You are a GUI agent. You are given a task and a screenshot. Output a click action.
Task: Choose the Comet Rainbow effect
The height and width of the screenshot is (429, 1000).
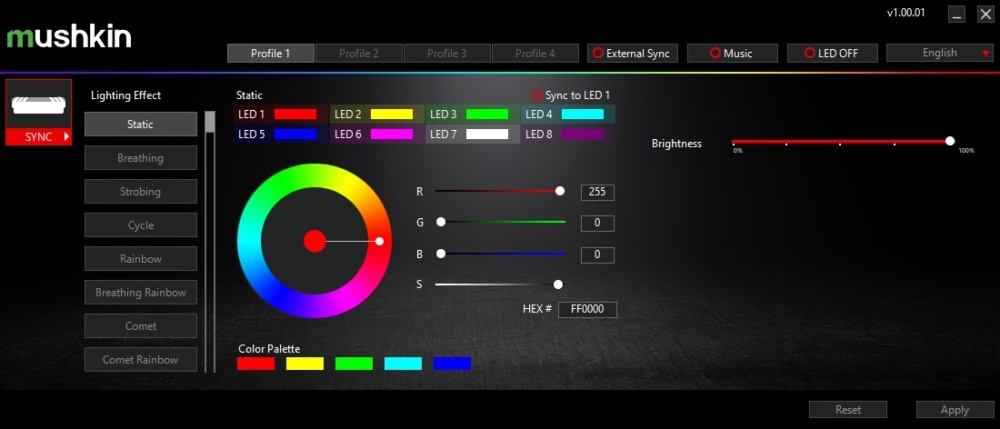click(140, 360)
